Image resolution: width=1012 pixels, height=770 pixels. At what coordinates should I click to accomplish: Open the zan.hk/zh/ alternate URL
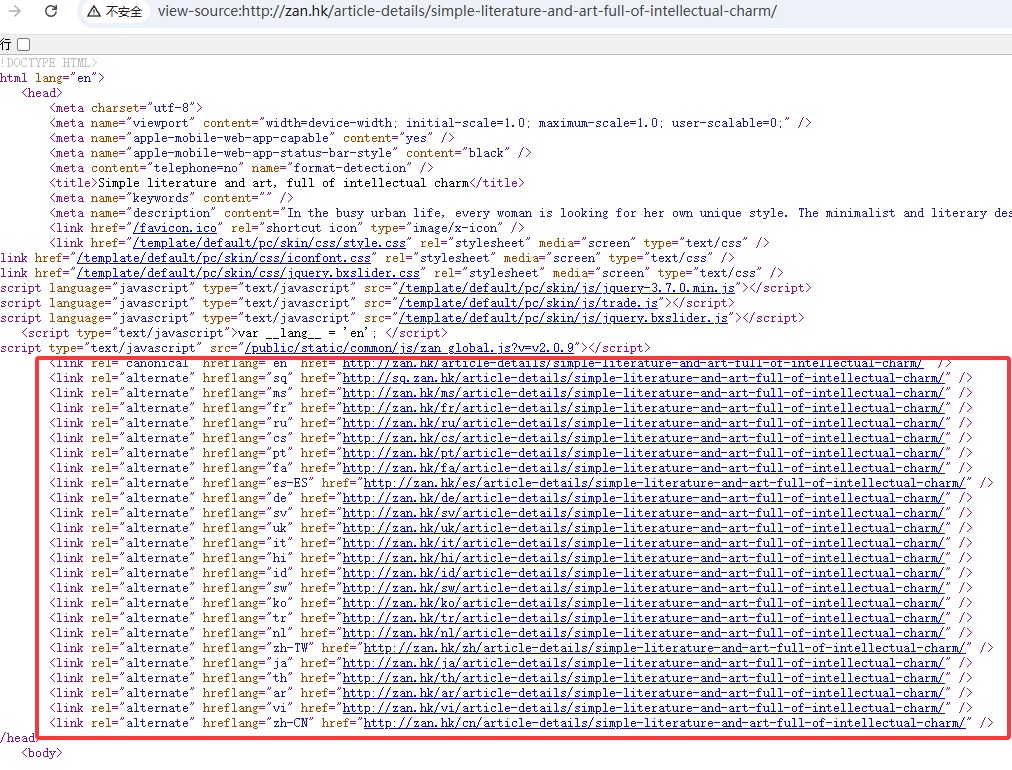[x=664, y=648]
